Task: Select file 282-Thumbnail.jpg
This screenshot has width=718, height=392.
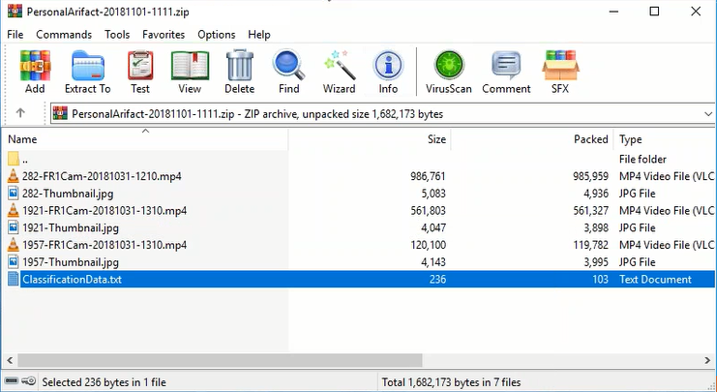Action: 68,193
